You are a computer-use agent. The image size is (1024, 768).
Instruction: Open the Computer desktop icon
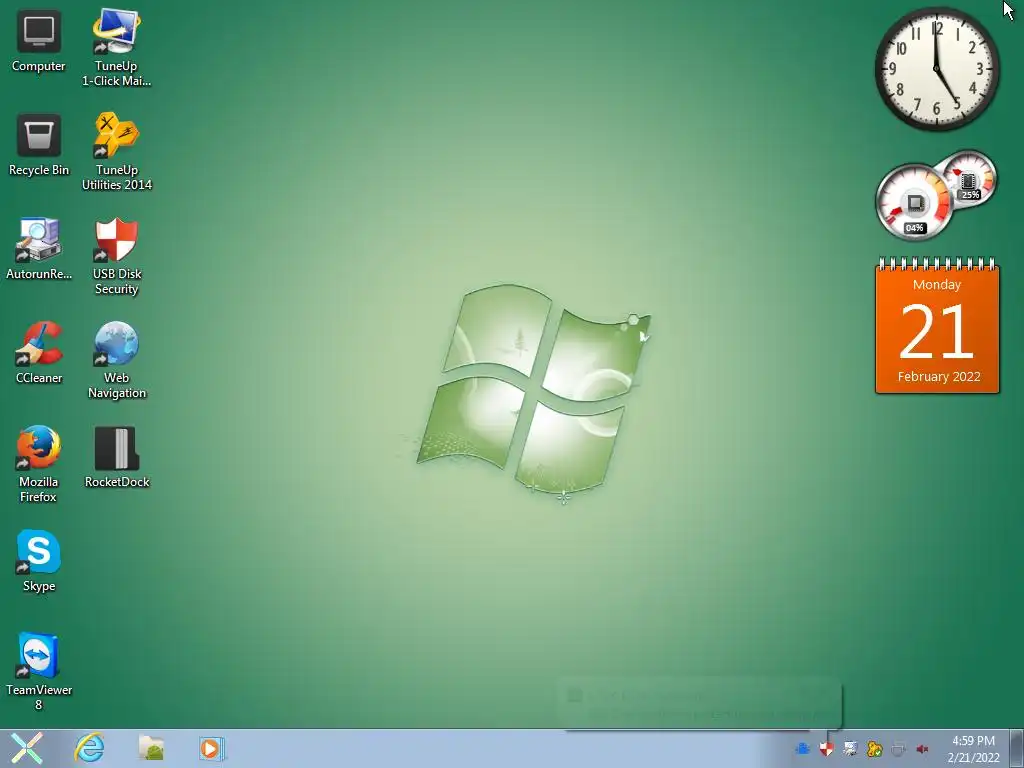39,41
